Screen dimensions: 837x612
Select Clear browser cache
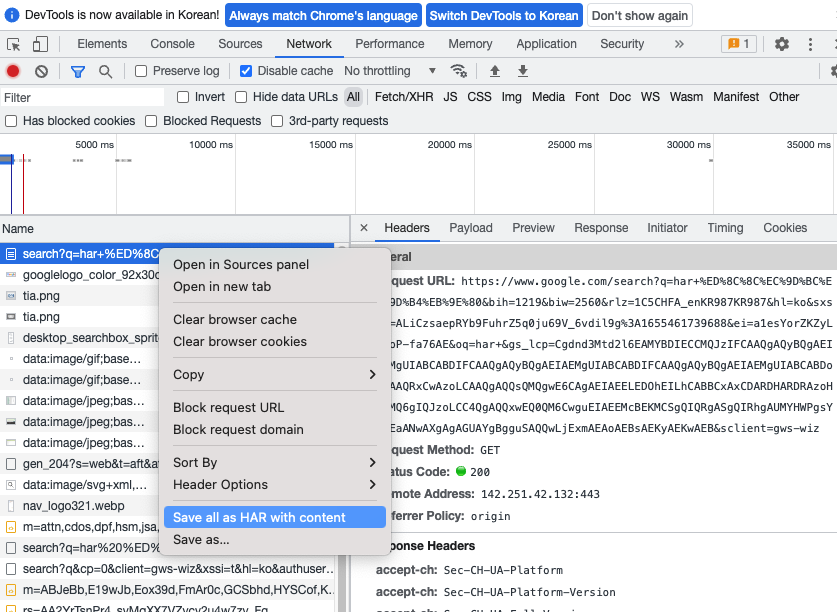(x=274, y=319)
